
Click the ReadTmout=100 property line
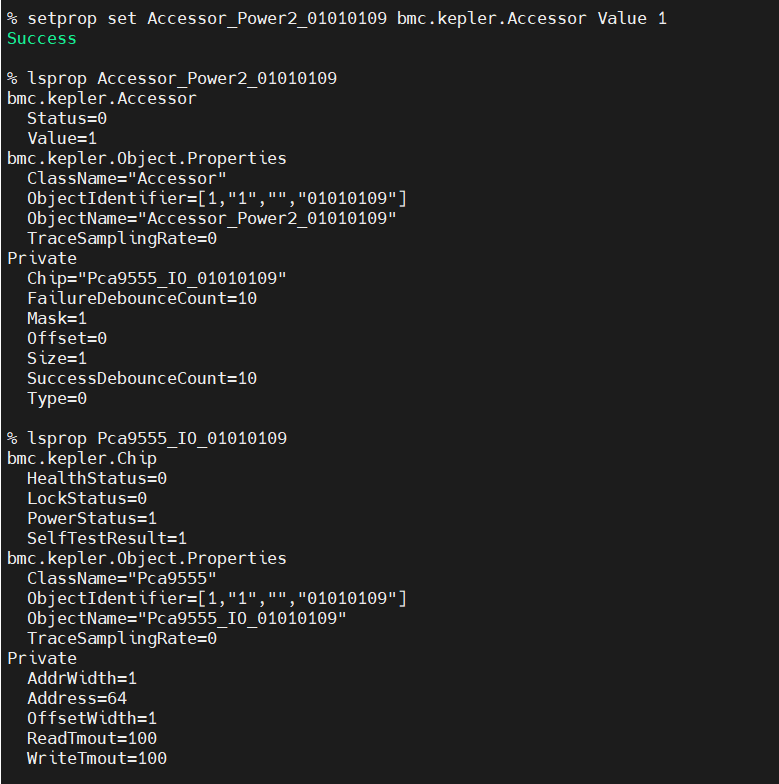click(x=91, y=738)
